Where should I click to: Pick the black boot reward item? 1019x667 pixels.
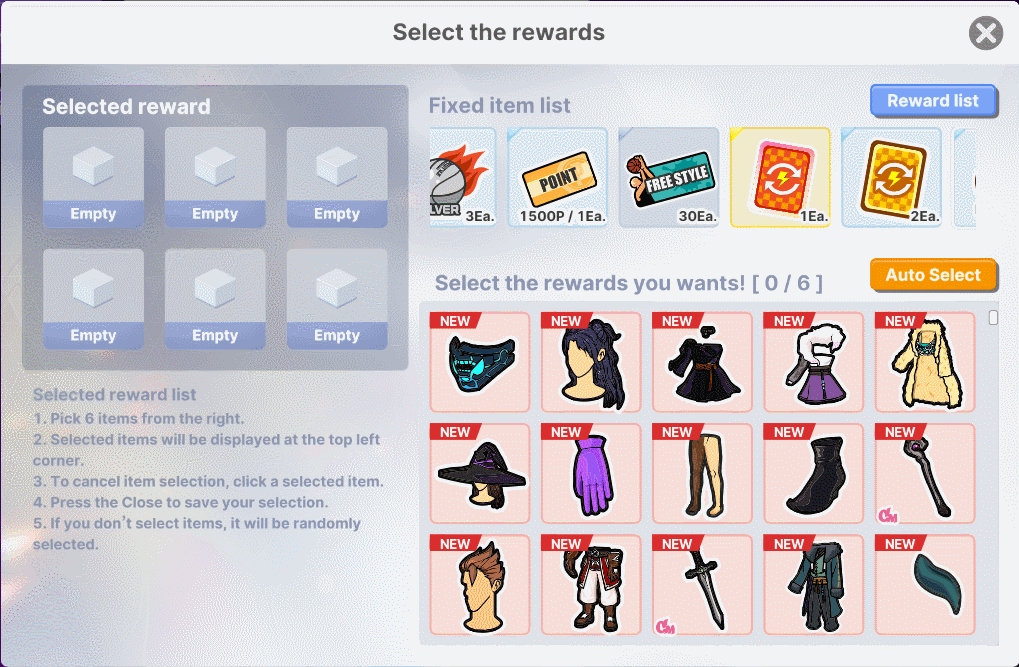point(813,473)
